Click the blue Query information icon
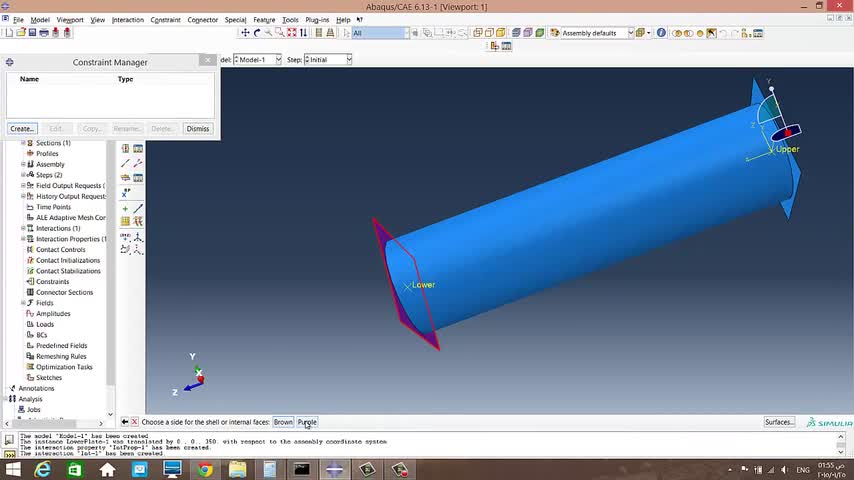Image resolution: width=854 pixels, height=480 pixels. (661, 33)
